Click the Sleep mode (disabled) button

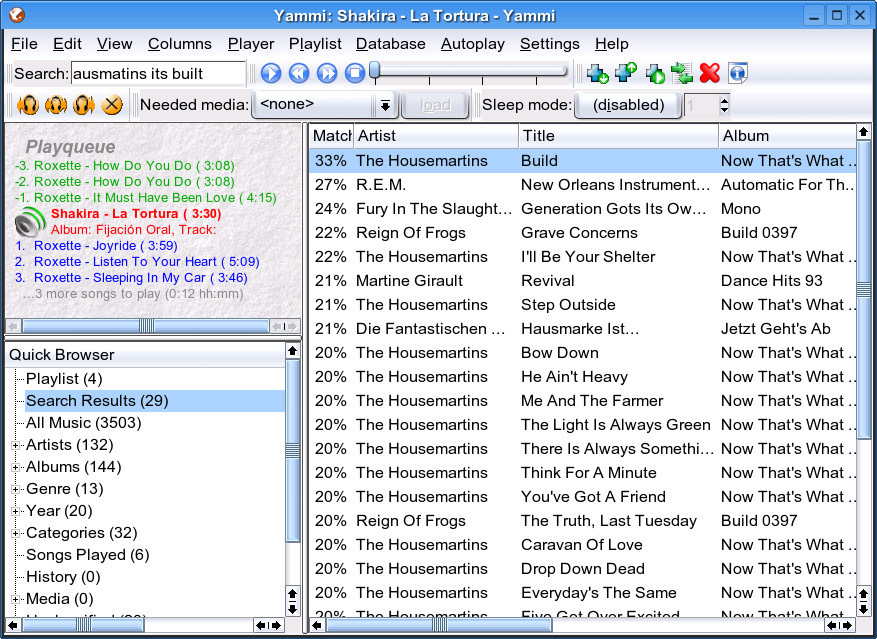[628, 105]
